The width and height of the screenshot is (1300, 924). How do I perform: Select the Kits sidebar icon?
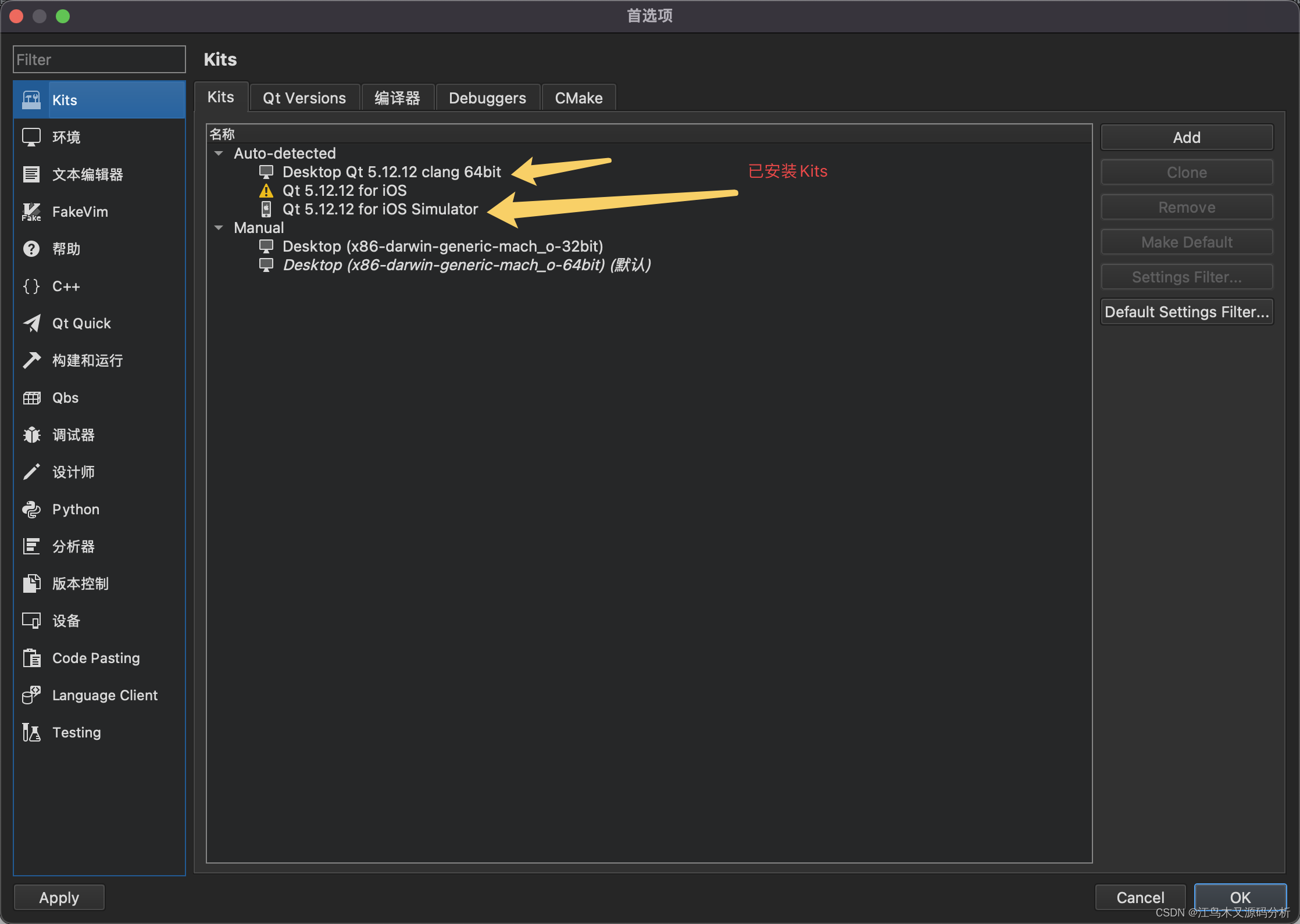point(31,100)
